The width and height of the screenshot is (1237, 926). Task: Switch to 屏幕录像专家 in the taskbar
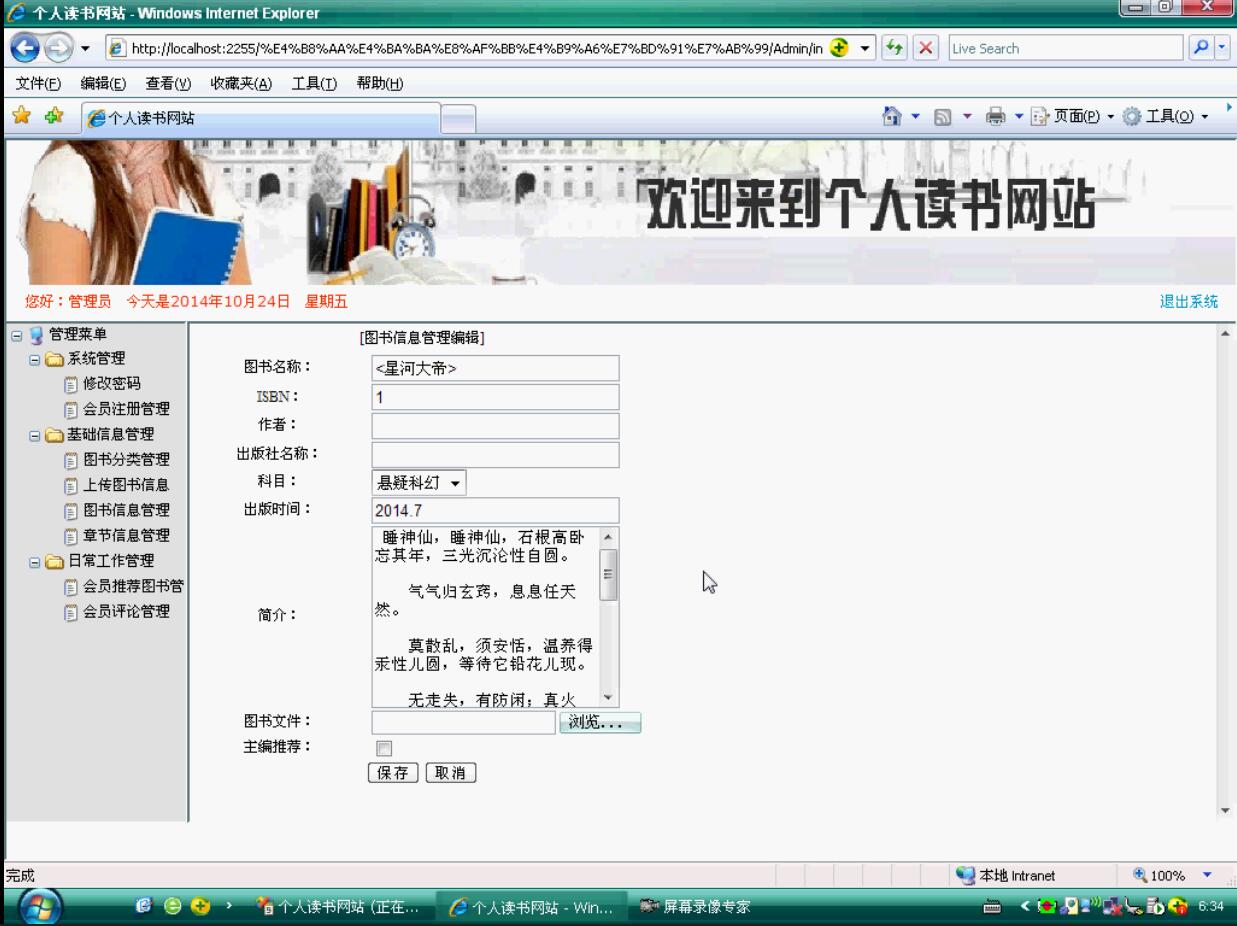(x=696, y=908)
